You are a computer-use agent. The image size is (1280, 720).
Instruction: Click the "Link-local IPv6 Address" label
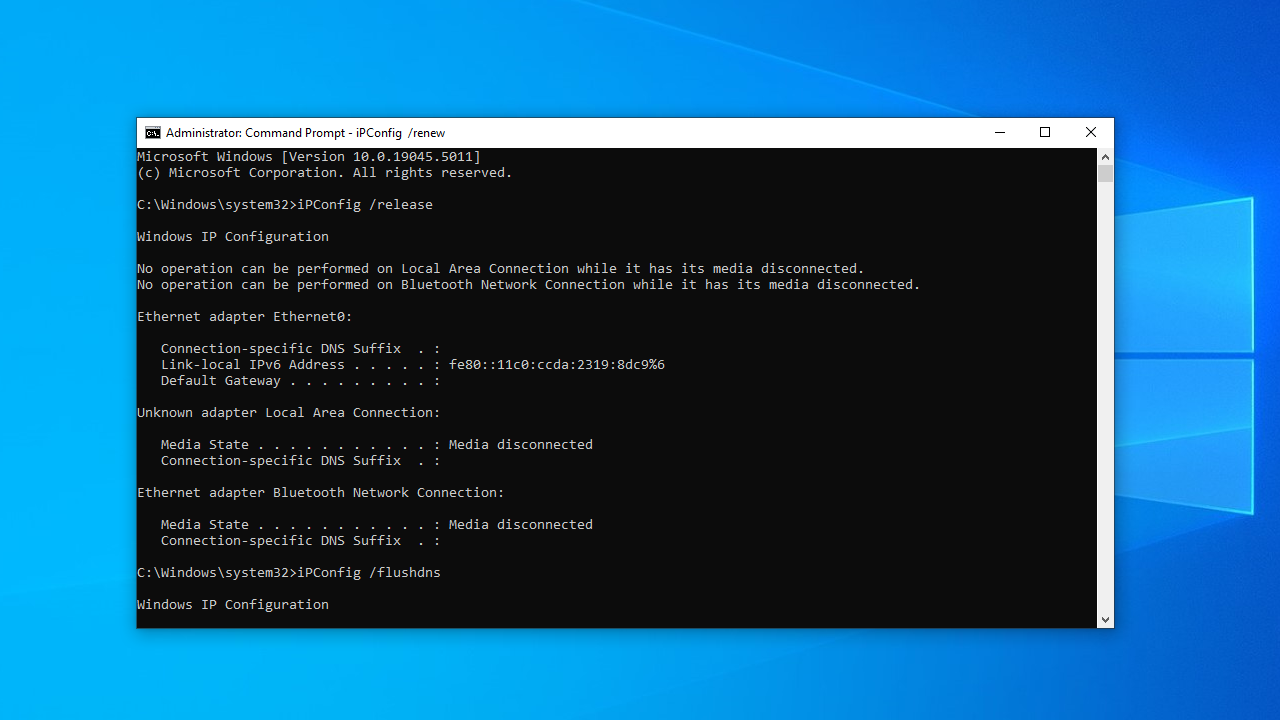coord(253,365)
